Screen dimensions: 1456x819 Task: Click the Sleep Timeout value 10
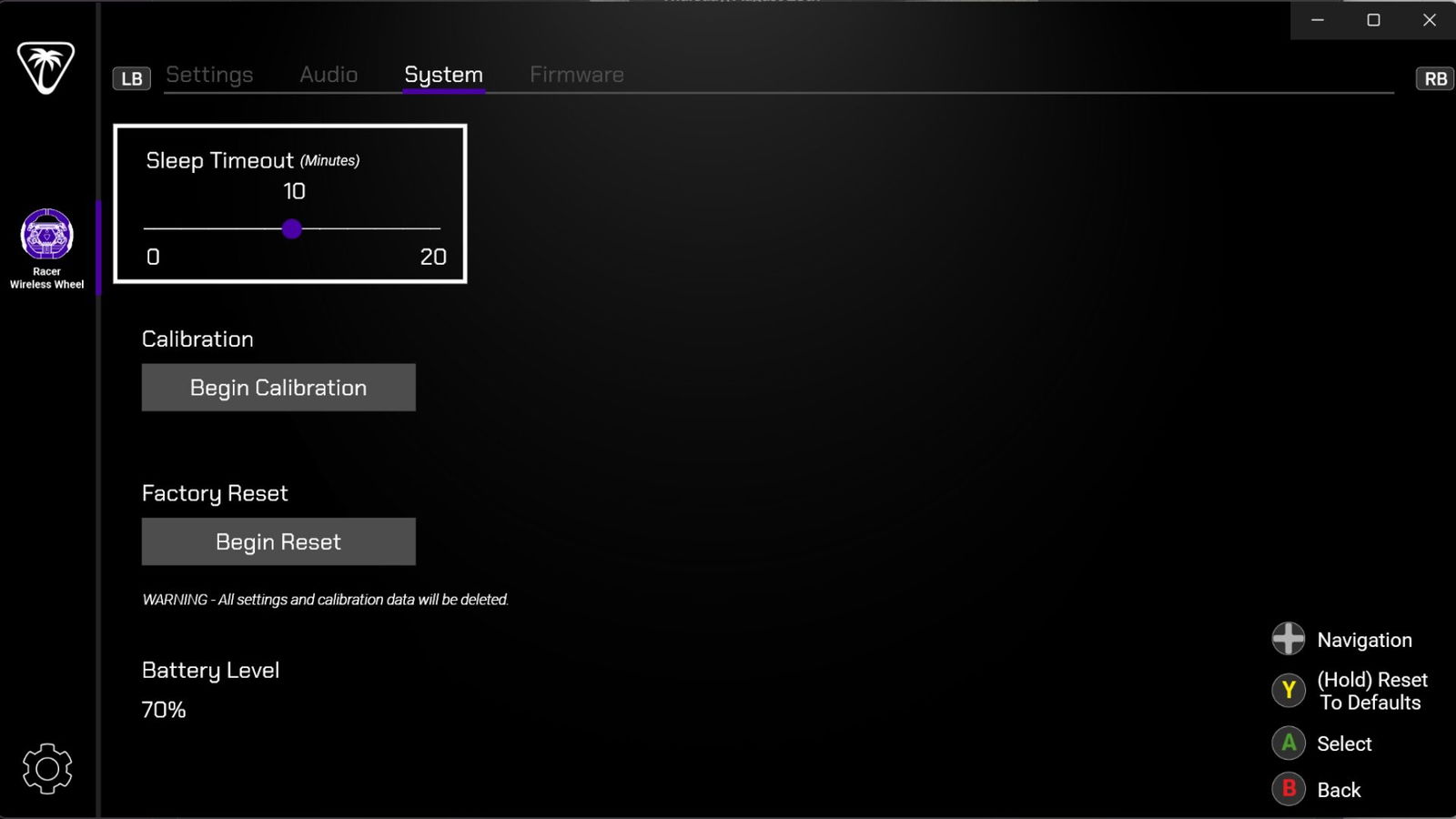294,191
